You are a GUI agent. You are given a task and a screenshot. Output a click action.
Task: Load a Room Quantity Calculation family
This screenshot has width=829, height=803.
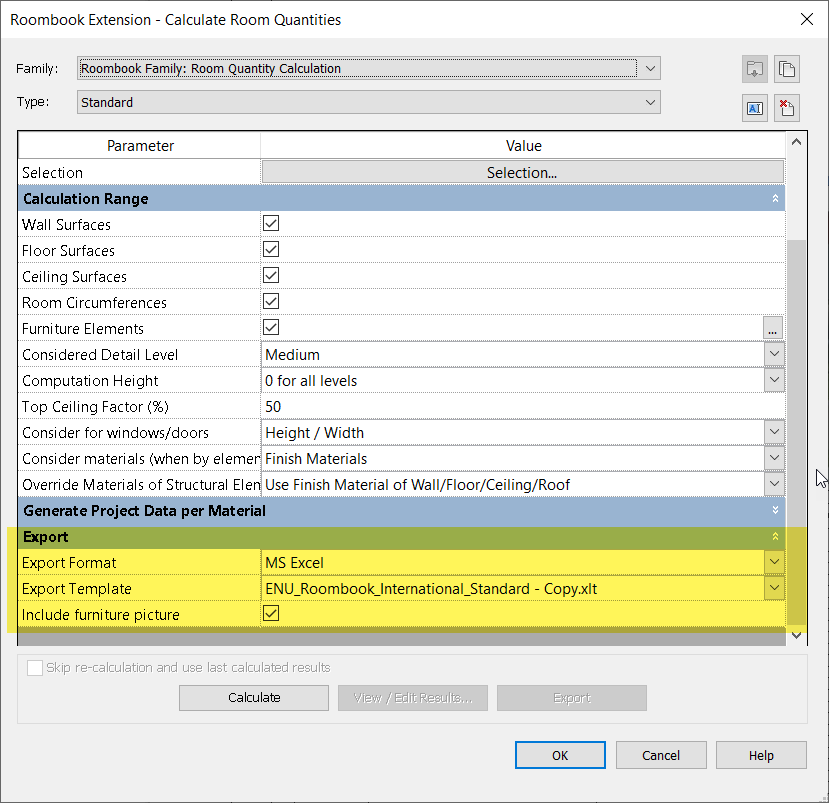pos(754,69)
